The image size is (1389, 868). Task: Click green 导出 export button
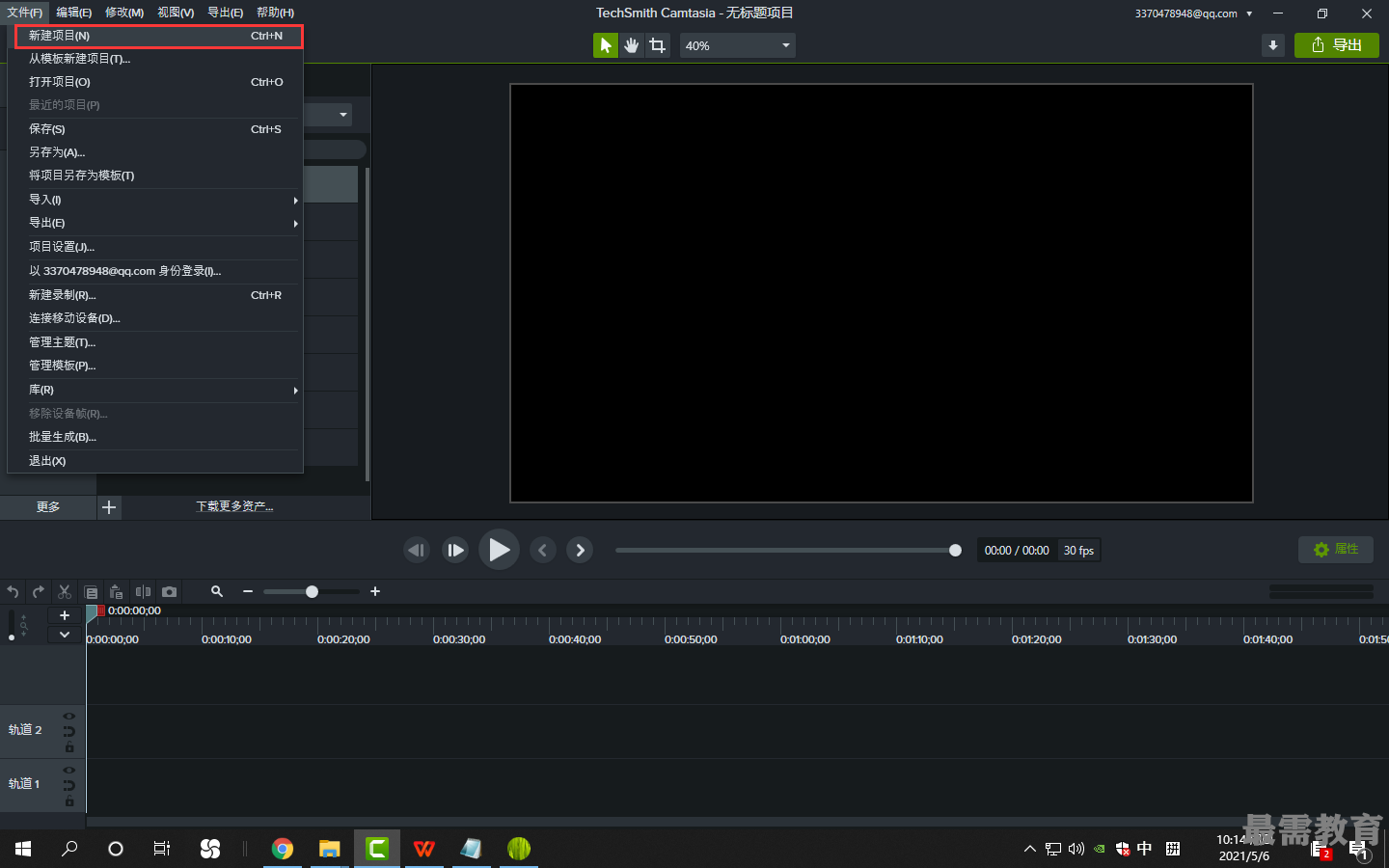click(x=1337, y=45)
